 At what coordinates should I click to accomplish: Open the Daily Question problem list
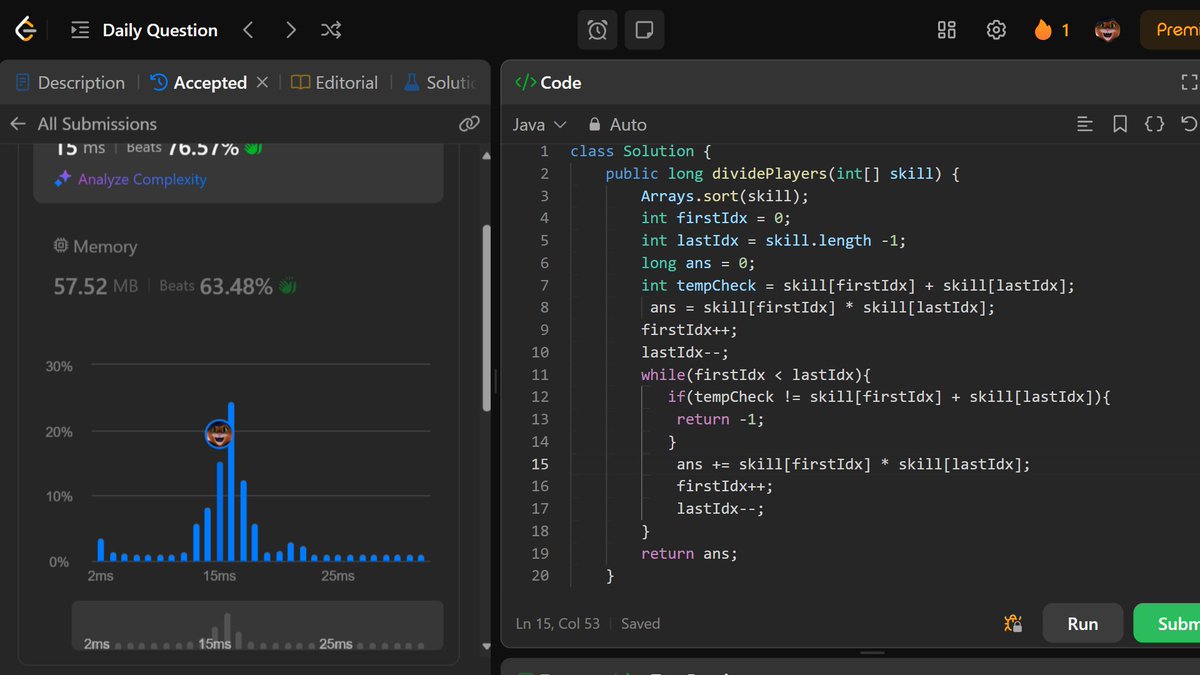tap(144, 30)
